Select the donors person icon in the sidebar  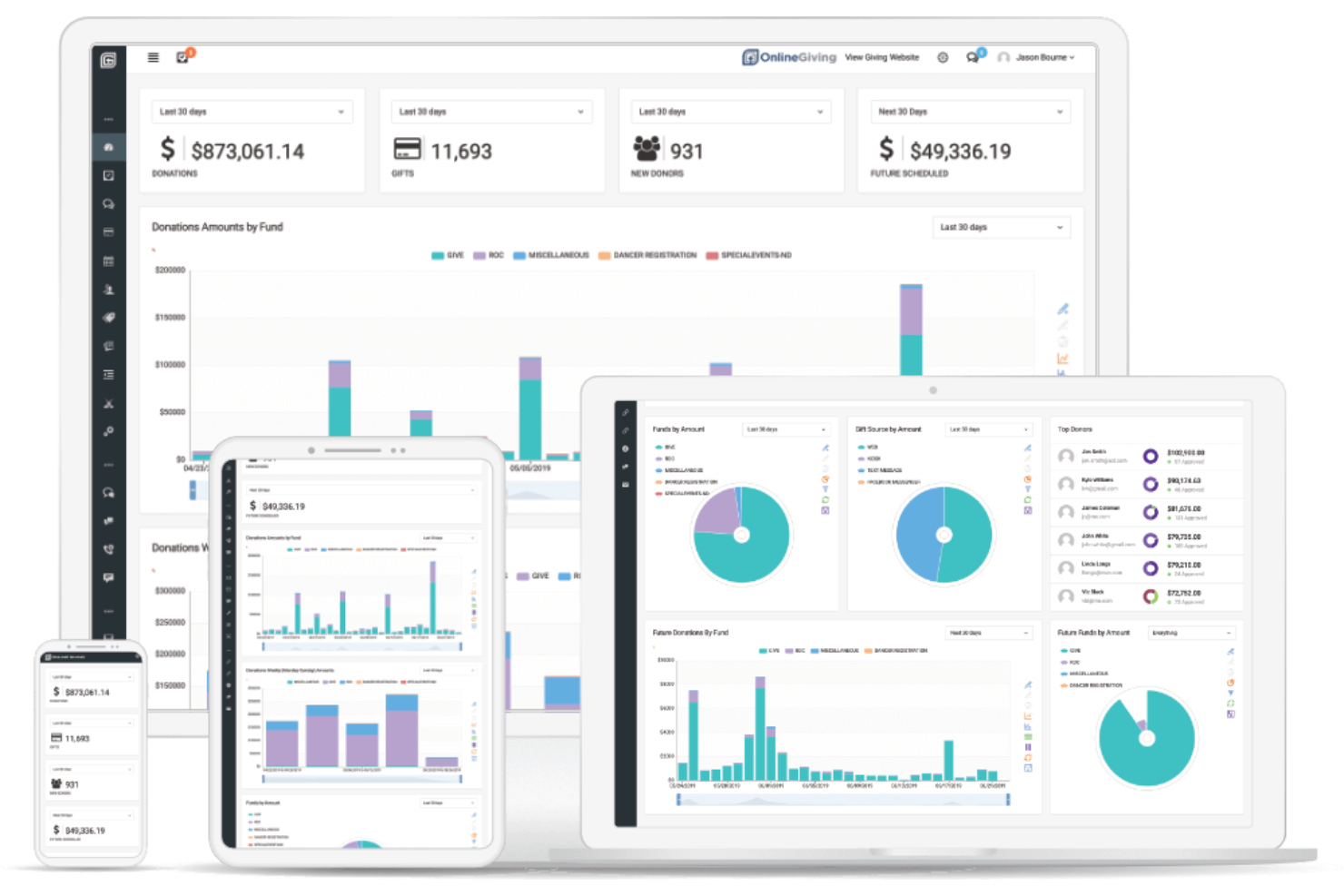(109, 289)
